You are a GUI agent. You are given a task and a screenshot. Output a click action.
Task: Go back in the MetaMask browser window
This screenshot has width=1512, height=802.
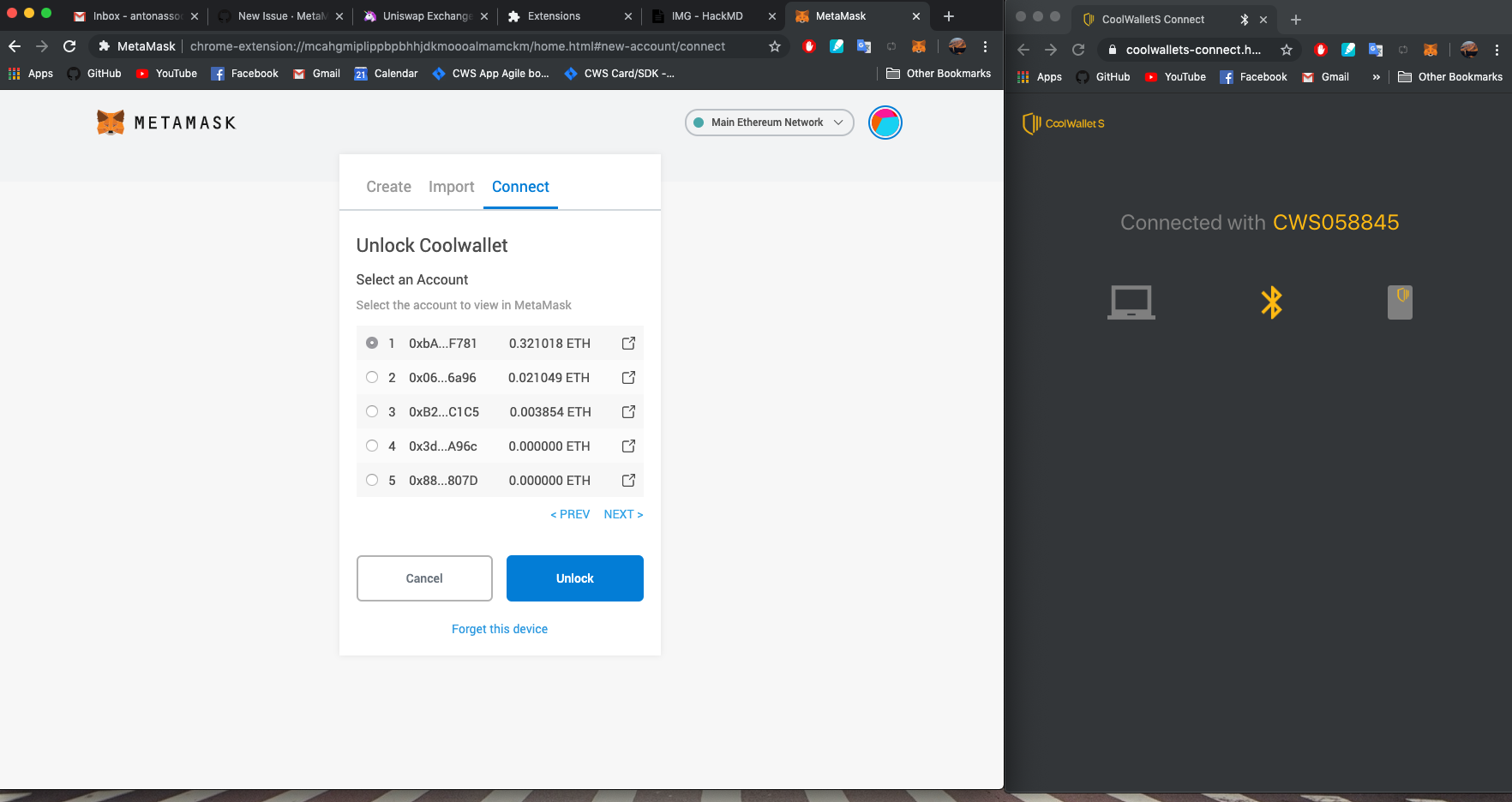(15, 46)
